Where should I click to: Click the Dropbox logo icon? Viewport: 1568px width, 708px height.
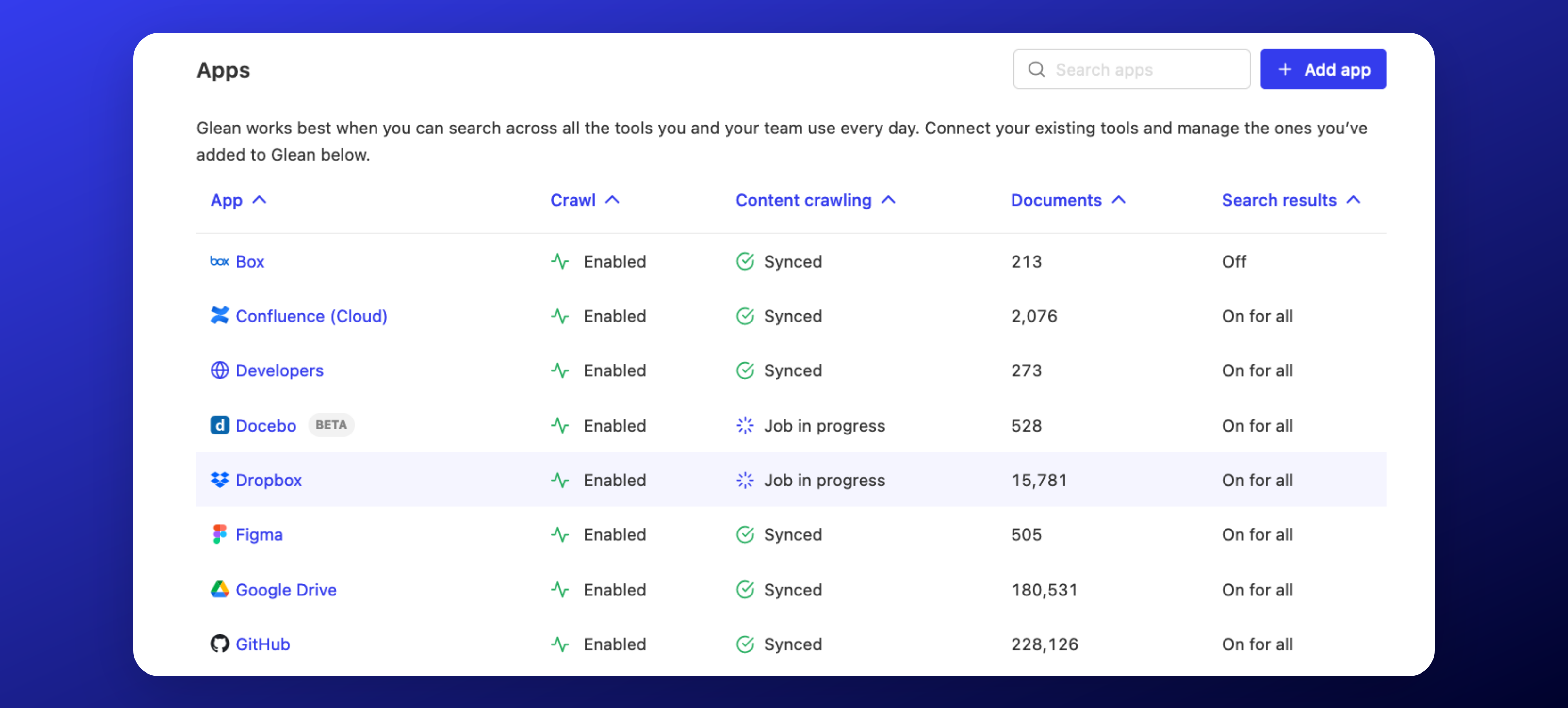coord(219,480)
